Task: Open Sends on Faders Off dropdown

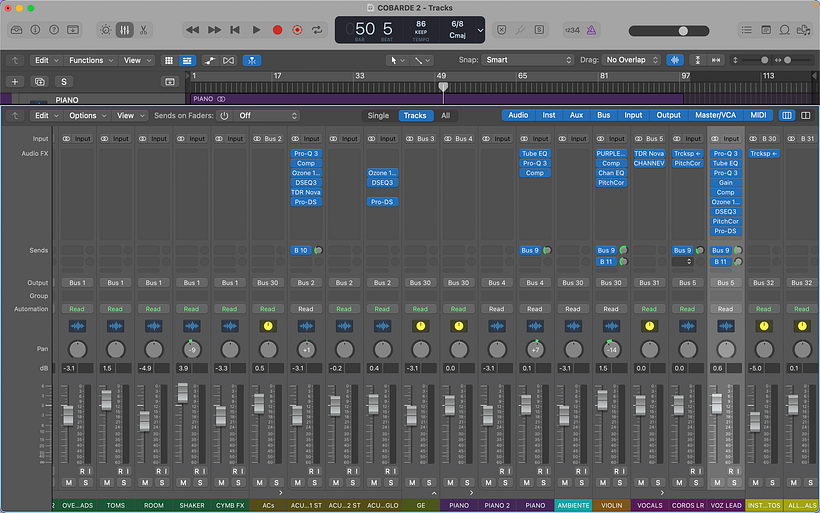Action: tap(267, 116)
